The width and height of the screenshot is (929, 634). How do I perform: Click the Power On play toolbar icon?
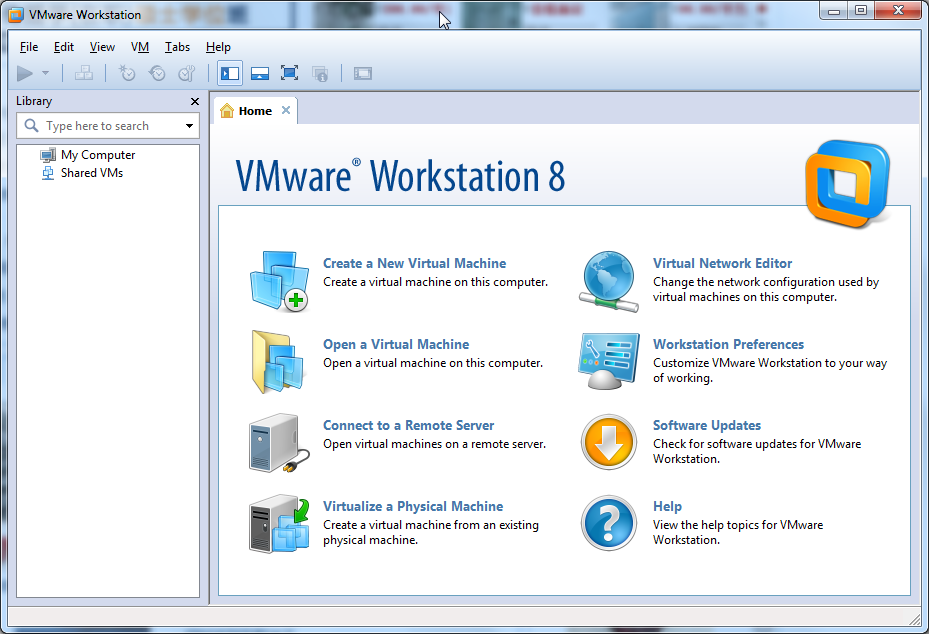(25, 73)
